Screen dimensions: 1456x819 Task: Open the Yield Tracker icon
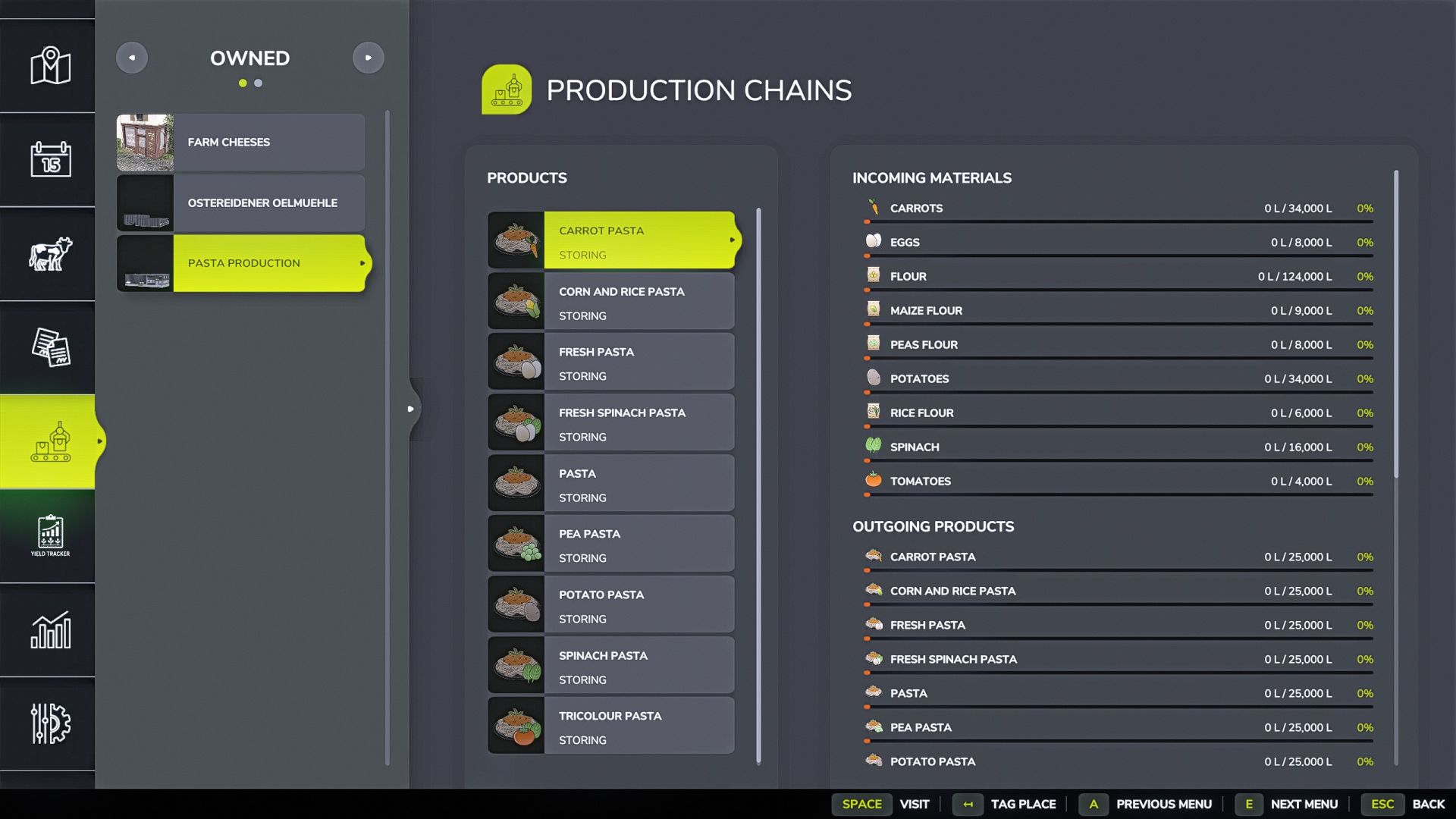pos(50,535)
